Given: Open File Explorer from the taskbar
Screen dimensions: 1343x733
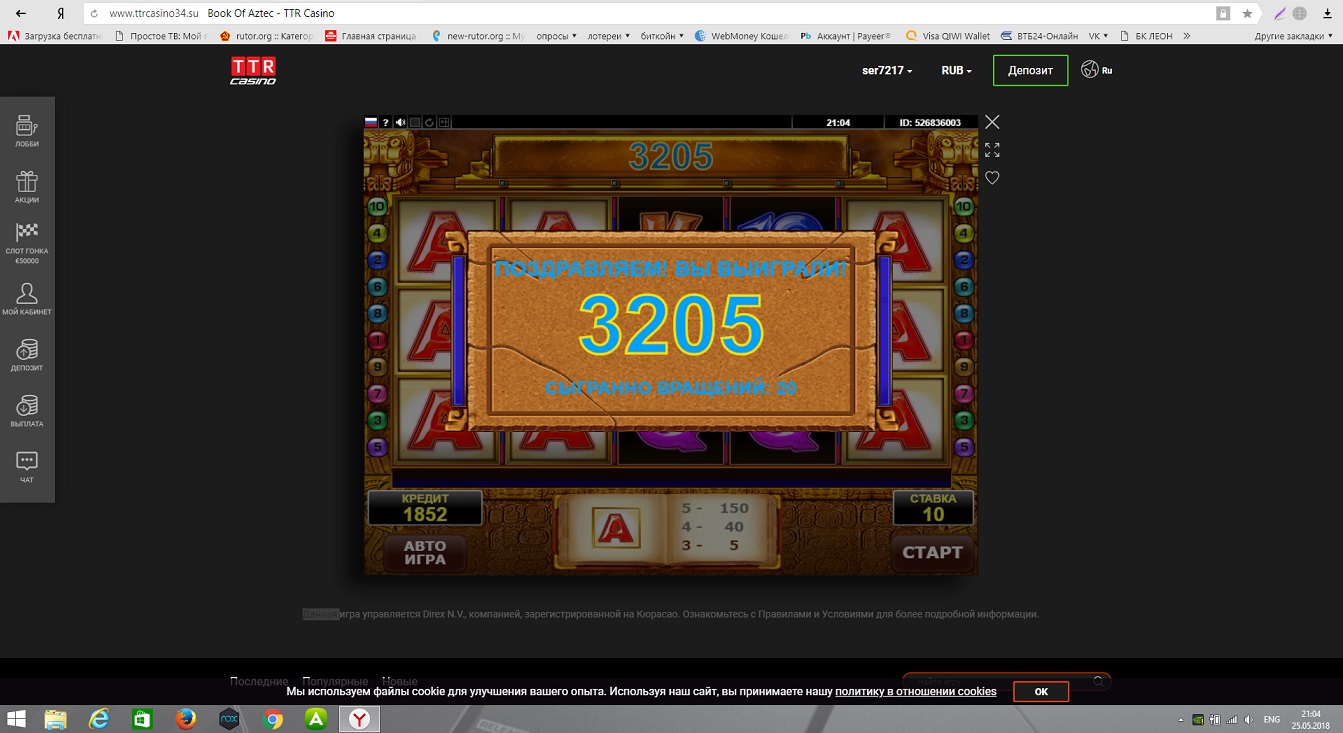Looking at the screenshot, I should 55,719.
